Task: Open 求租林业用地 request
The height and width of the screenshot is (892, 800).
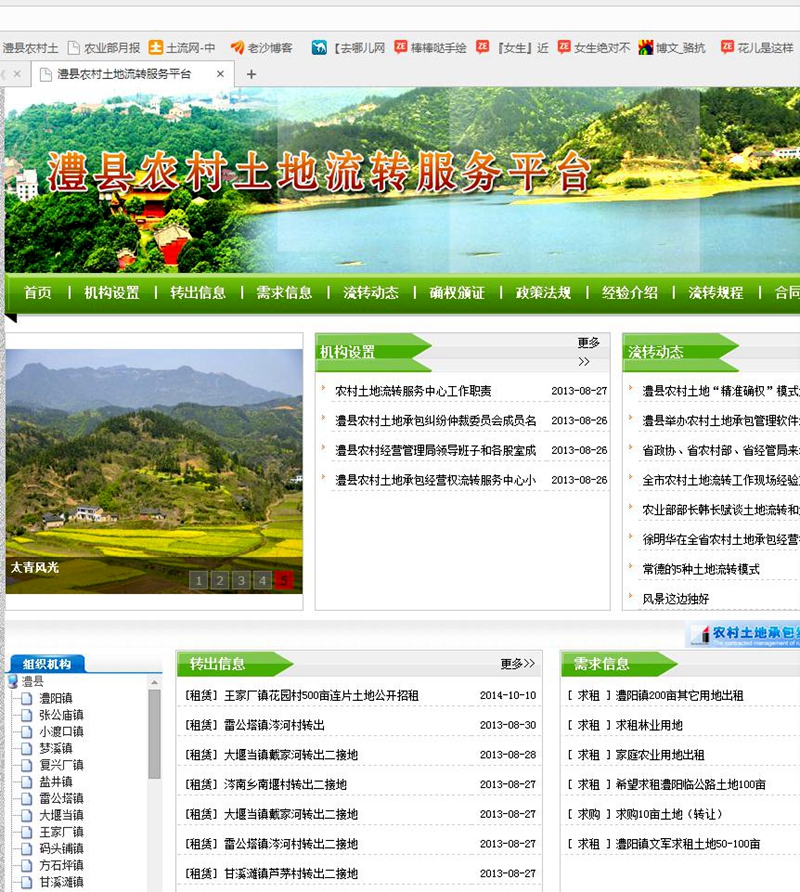Action: [649, 725]
